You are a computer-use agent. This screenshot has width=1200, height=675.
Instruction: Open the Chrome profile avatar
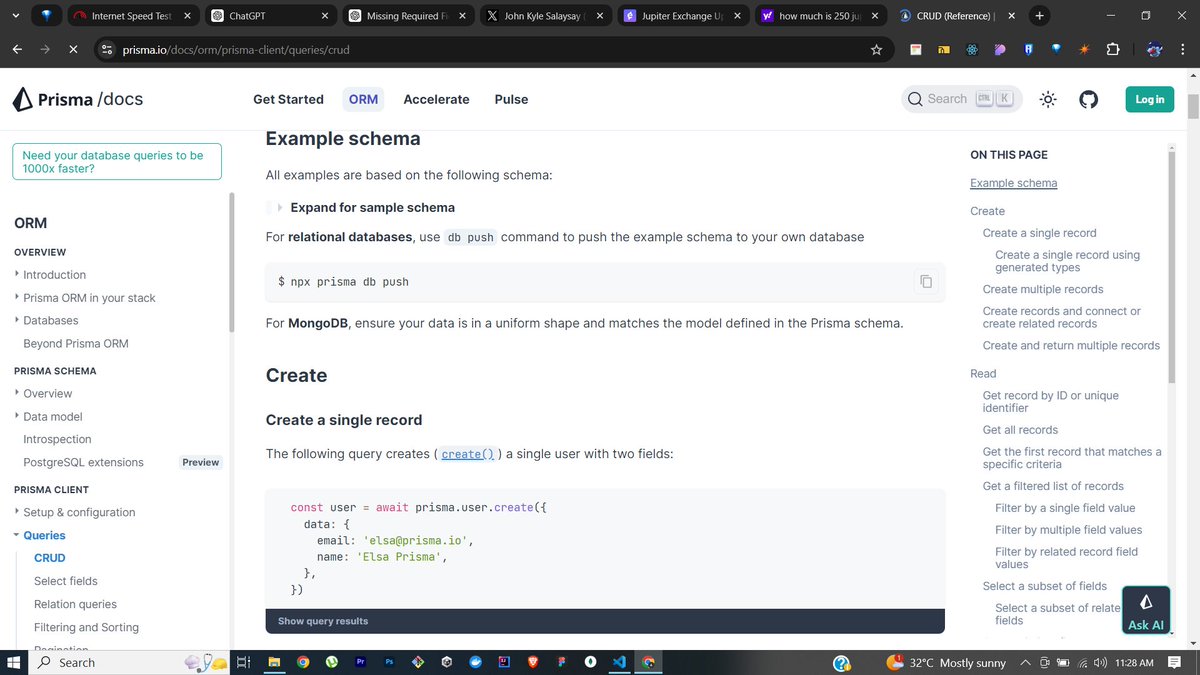(x=1154, y=49)
